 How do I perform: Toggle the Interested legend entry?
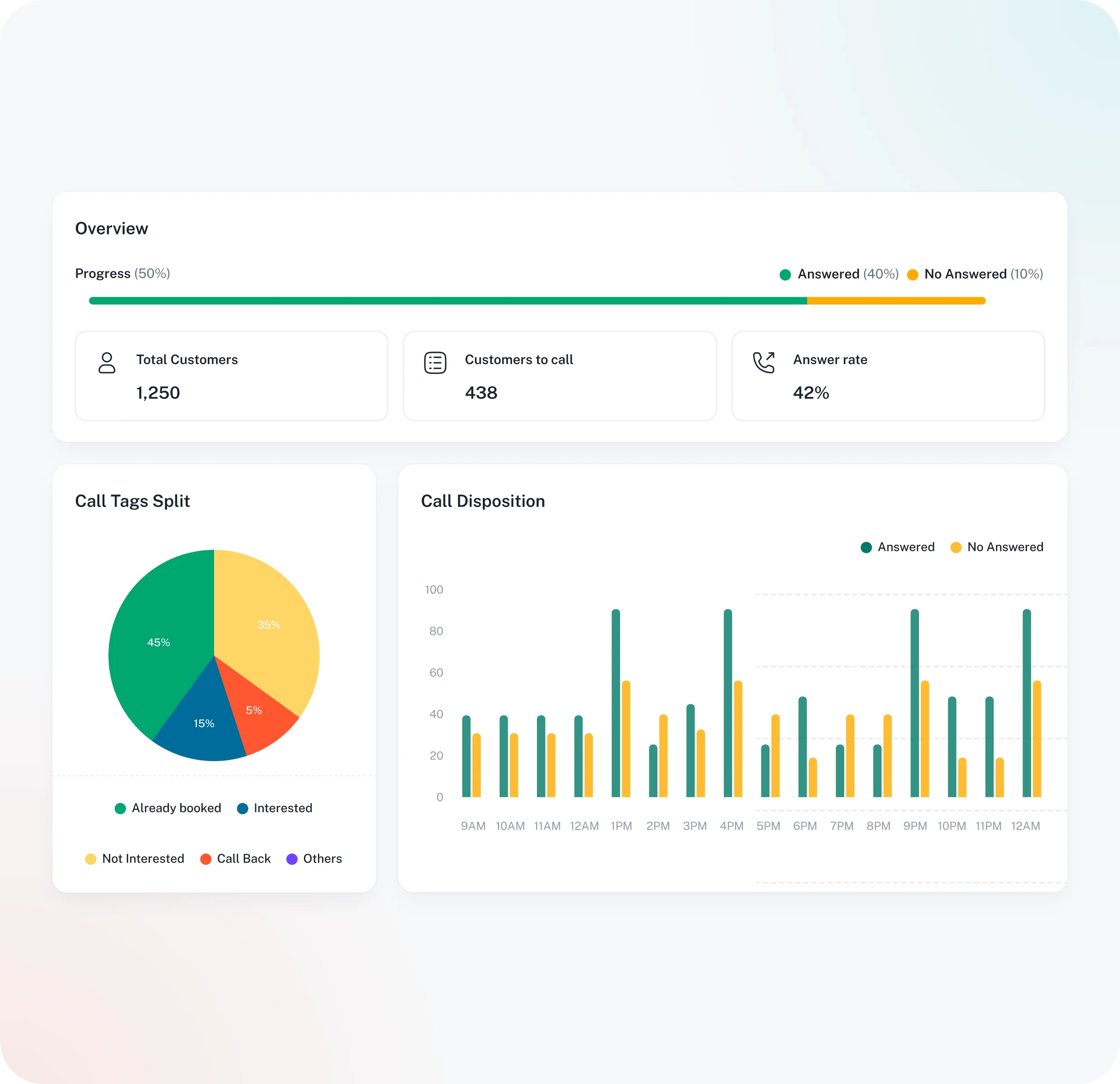pos(274,808)
